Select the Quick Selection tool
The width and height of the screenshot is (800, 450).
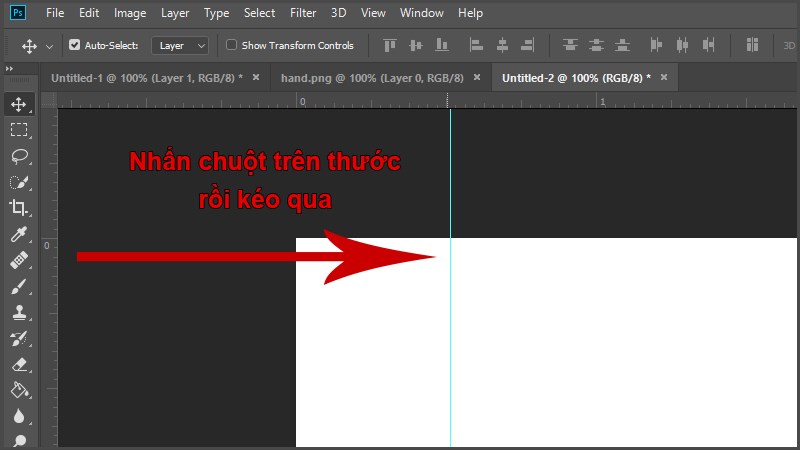[19, 182]
